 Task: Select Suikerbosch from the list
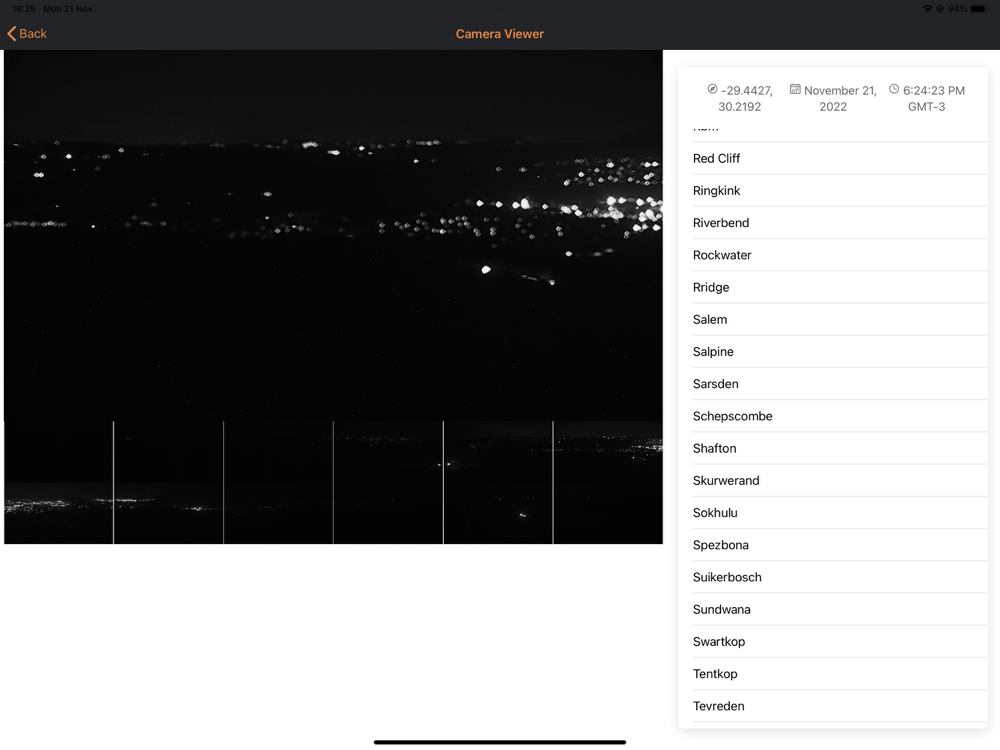click(840, 577)
